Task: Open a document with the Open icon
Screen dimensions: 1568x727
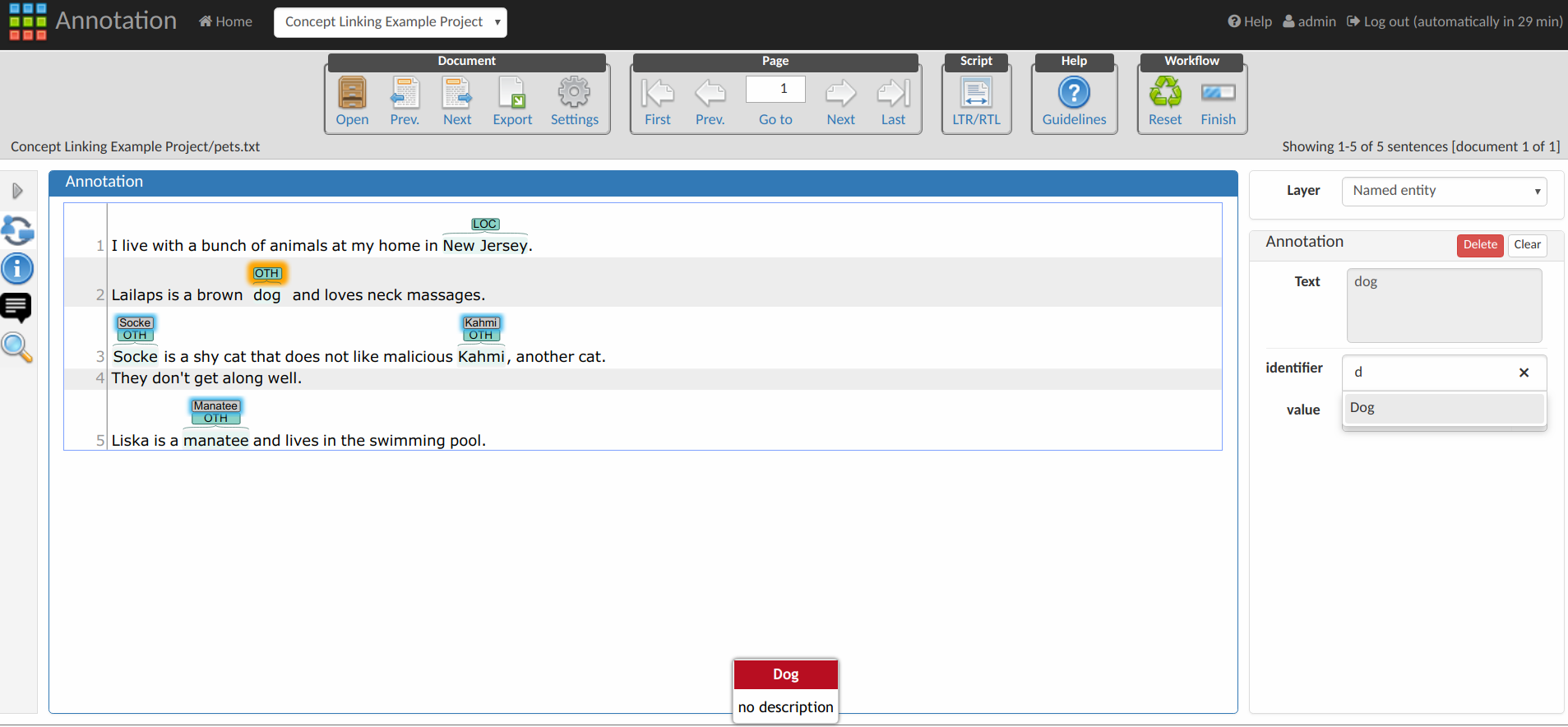Action: coord(352,101)
